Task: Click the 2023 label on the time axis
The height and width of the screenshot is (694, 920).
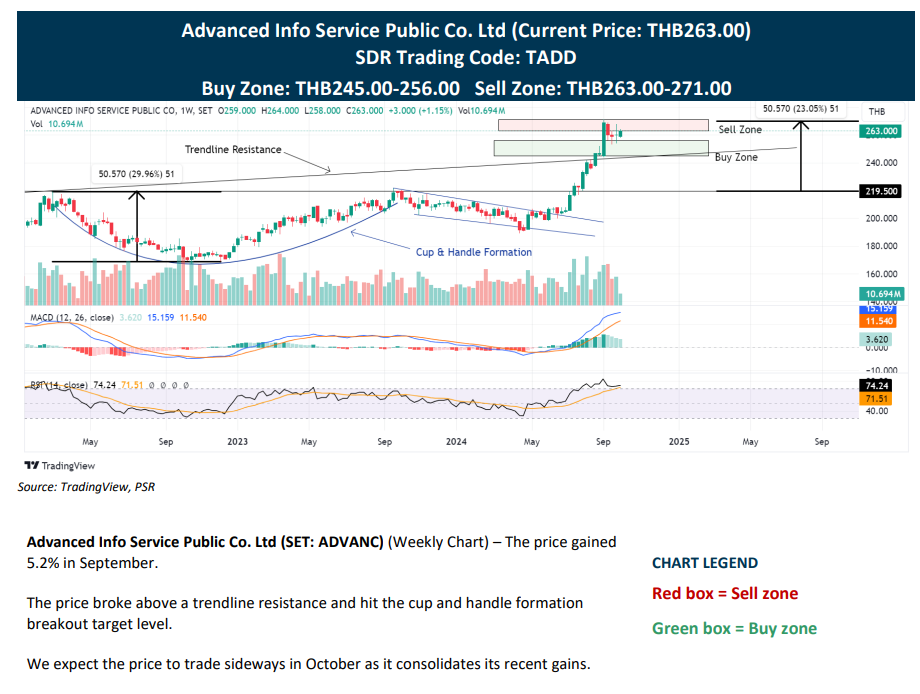Action: pyautogui.click(x=237, y=441)
